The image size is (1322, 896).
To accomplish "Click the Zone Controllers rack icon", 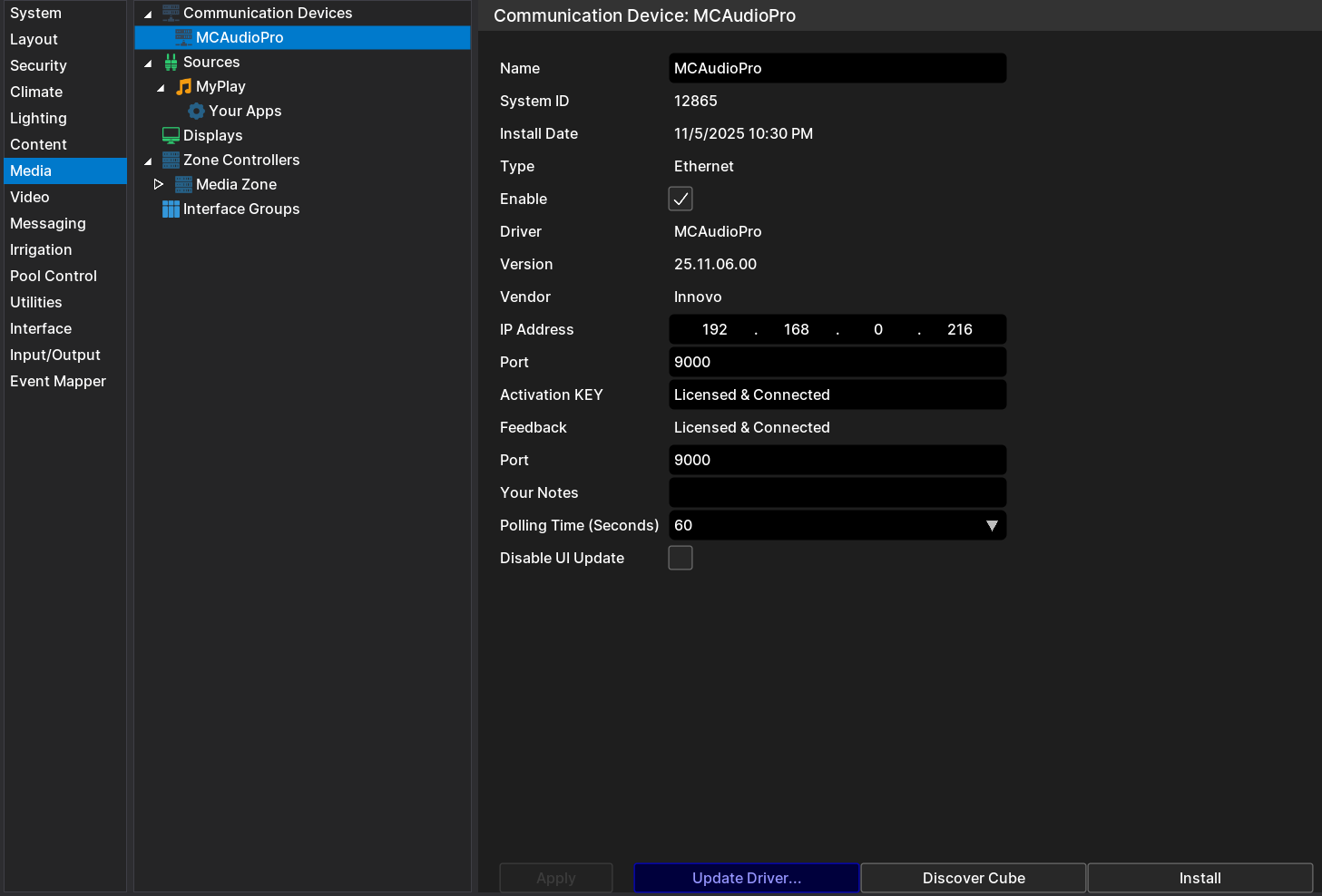I will point(171,160).
